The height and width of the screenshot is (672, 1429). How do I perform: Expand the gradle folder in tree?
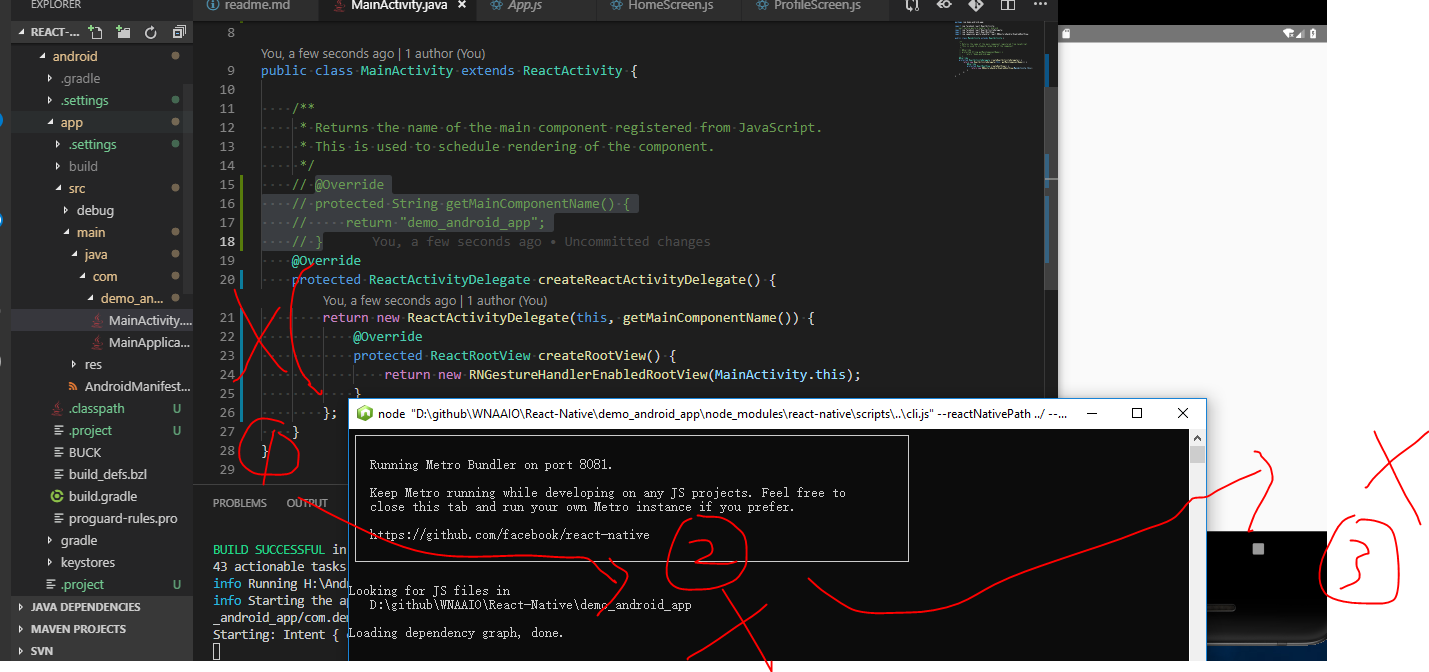coord(50,540)
